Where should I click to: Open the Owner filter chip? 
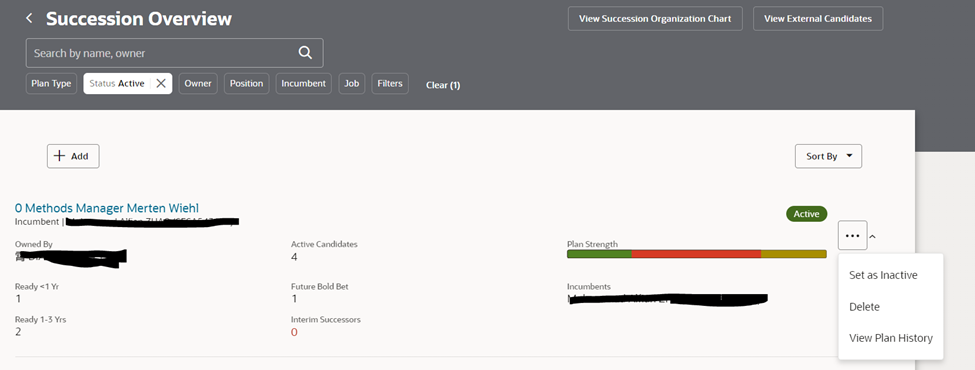pyautogui.click(x=198, y=83)
